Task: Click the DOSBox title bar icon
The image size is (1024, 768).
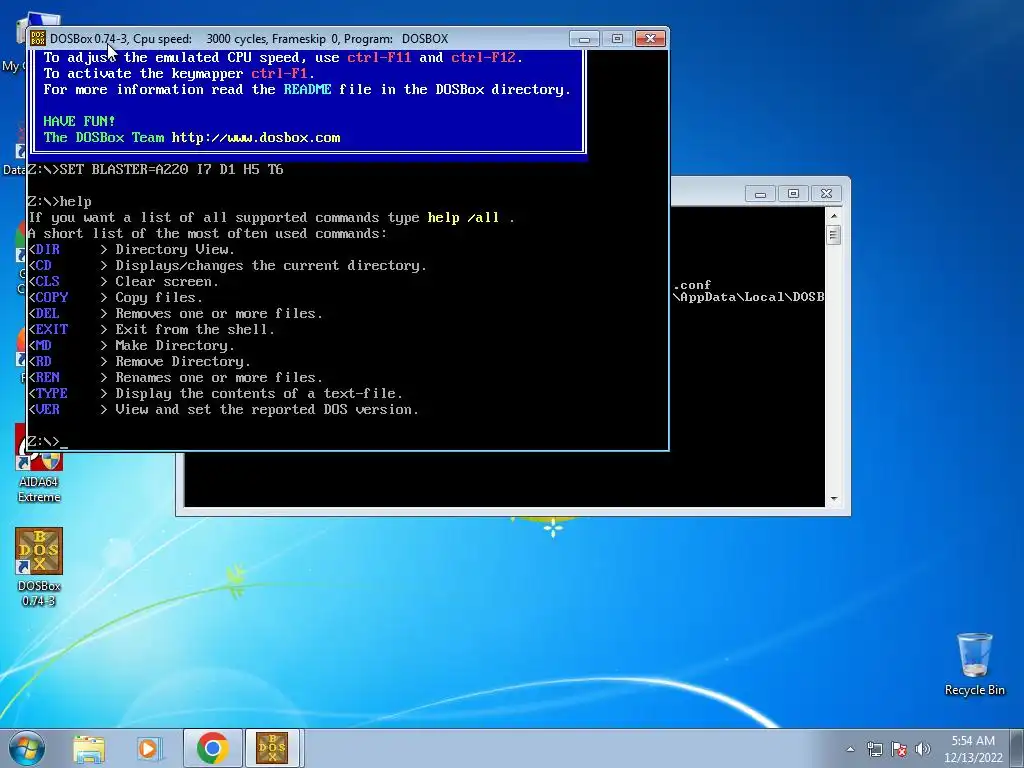Action: click(x=38, y=39)
